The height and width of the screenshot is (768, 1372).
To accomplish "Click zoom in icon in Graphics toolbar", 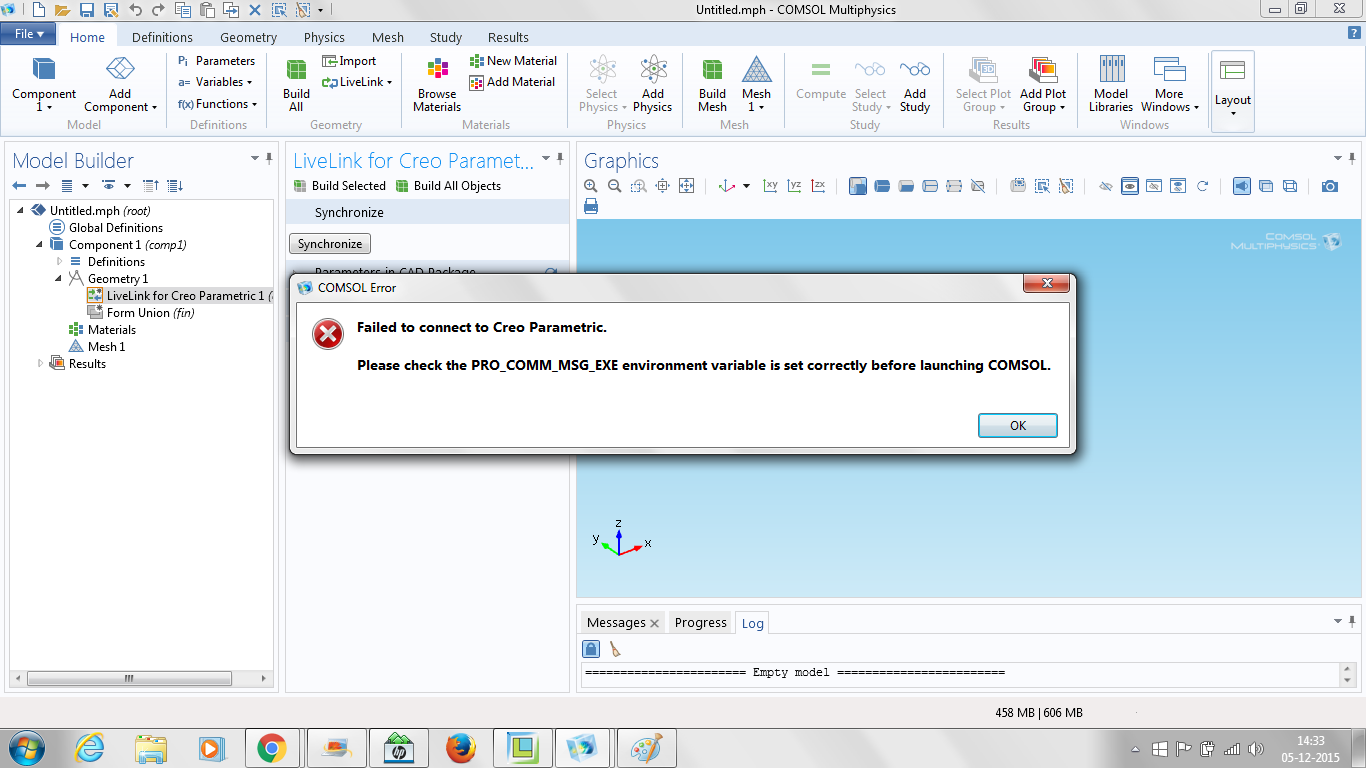I will [591, 186].
